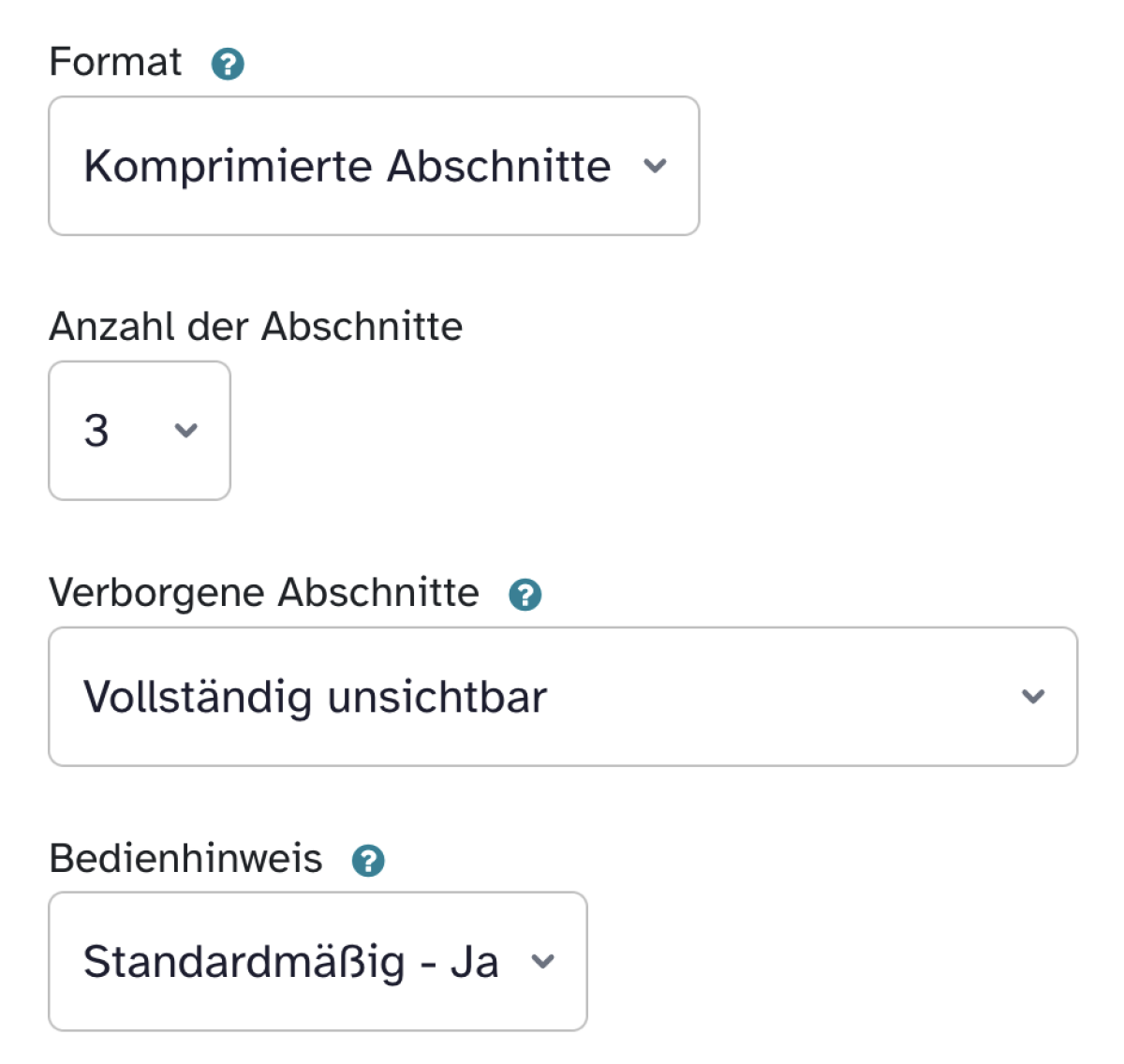1124x1064 pixels.
Task: Click the selected value 3
Action: (96, 431)
